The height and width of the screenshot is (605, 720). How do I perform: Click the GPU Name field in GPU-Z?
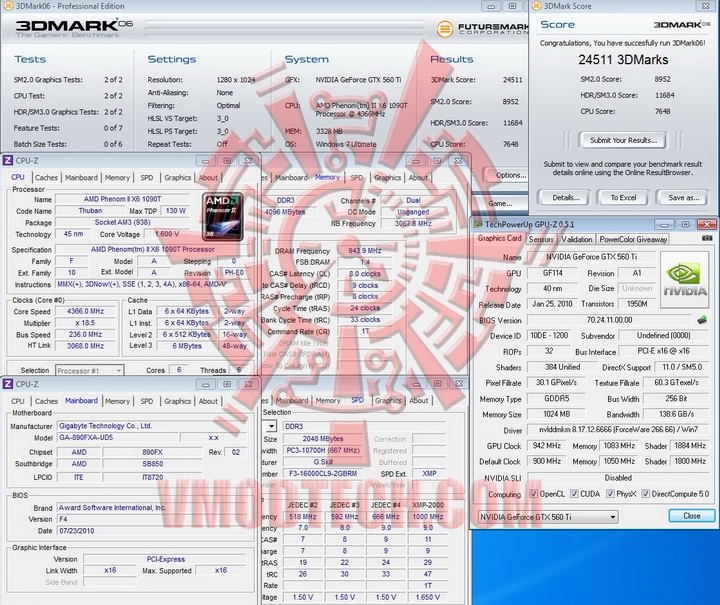pyautogui.click(x=591, y=257)
